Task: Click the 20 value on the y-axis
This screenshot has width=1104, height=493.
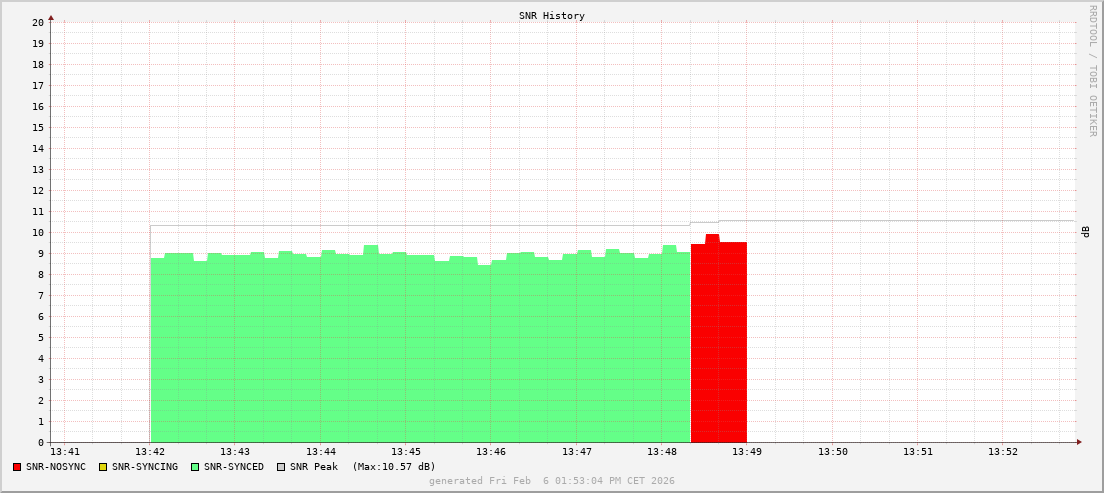Action: pyautogui.click(x=37, y=22)
